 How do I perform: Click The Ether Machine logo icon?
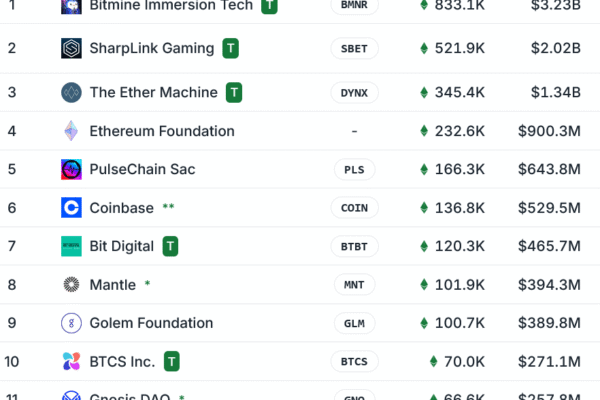[x=72, y=93]
